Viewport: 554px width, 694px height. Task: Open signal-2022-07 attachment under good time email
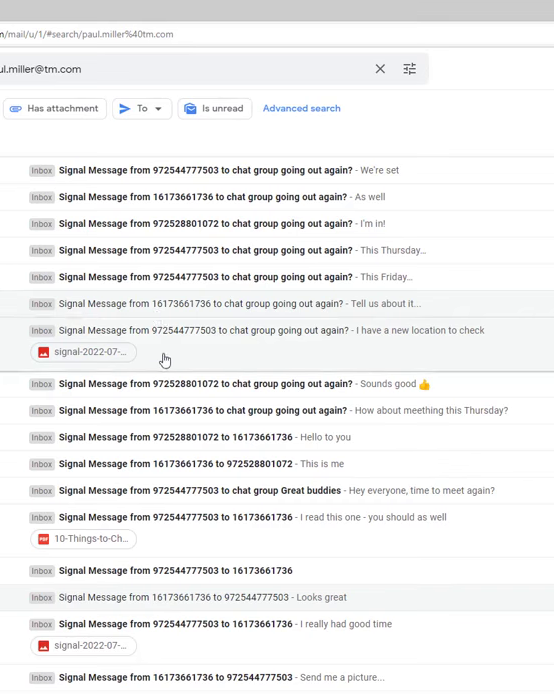pyautogui.click(x=83, y=646)
